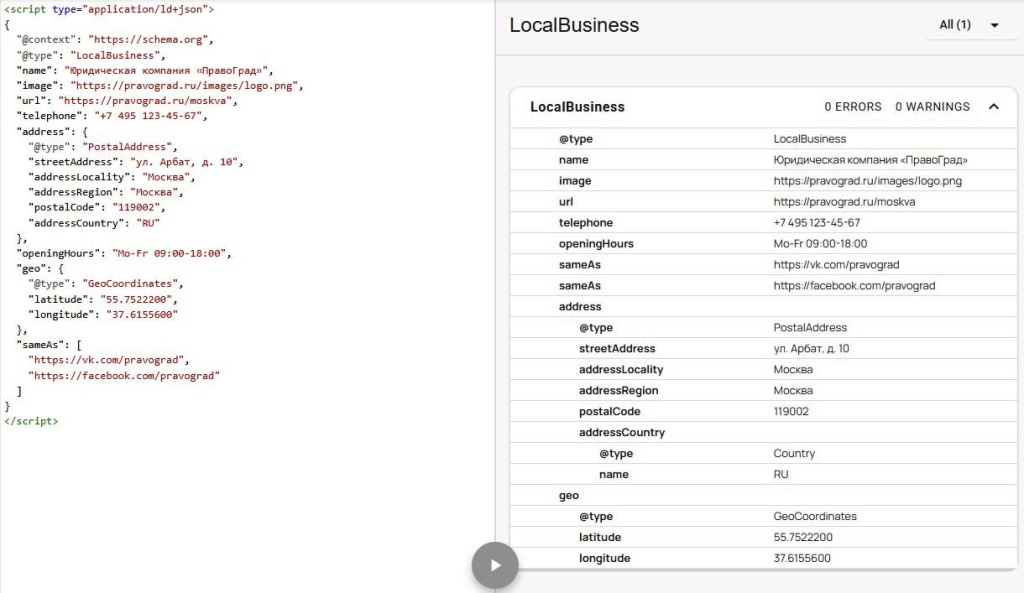The height and width of the screenshot is (593, 1024).
Task: Place cursor on the "@context" code line
Action: [x=115, y=41]
